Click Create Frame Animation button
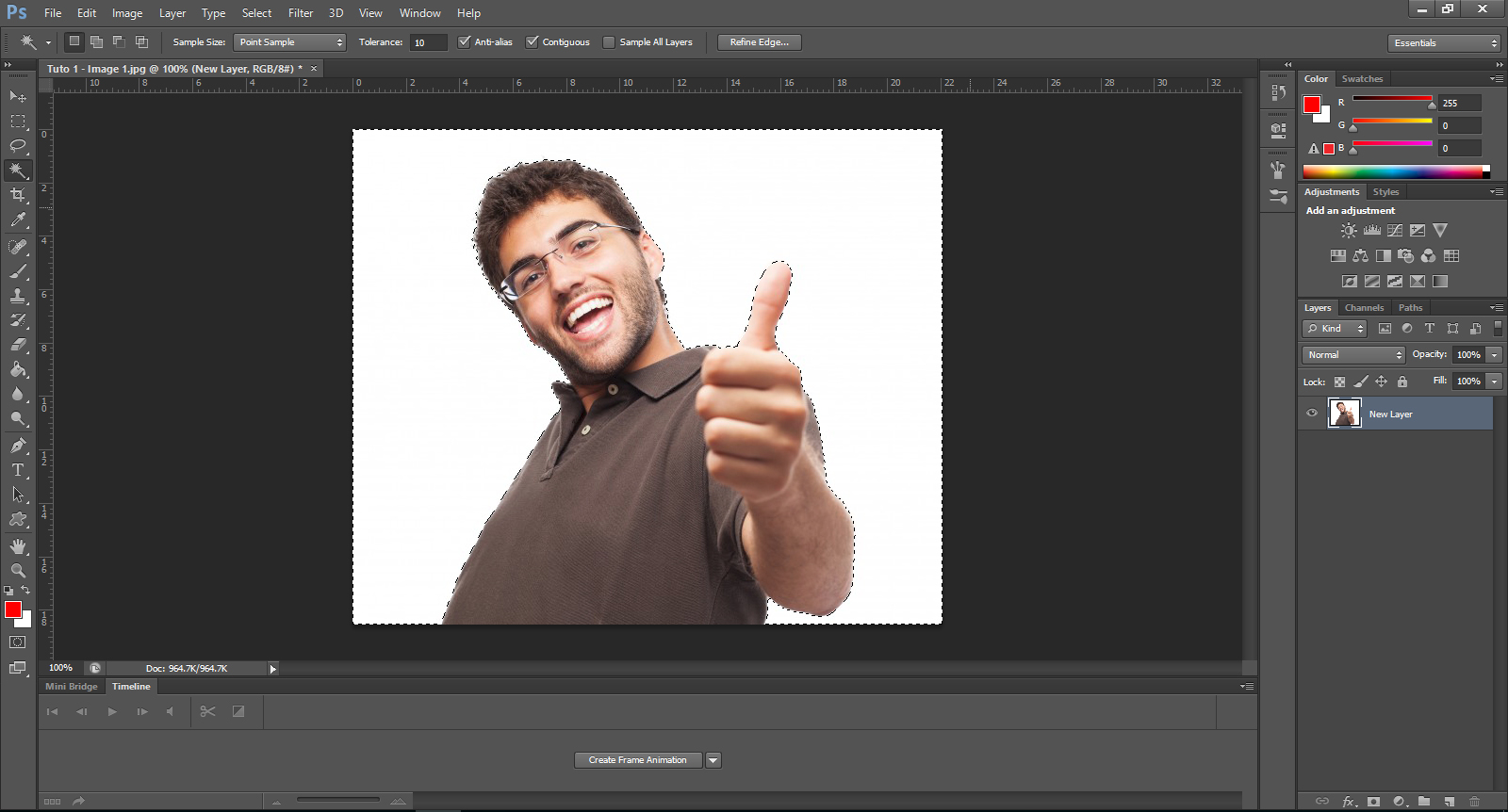The image size is (1508, 812). coord(638,760)
